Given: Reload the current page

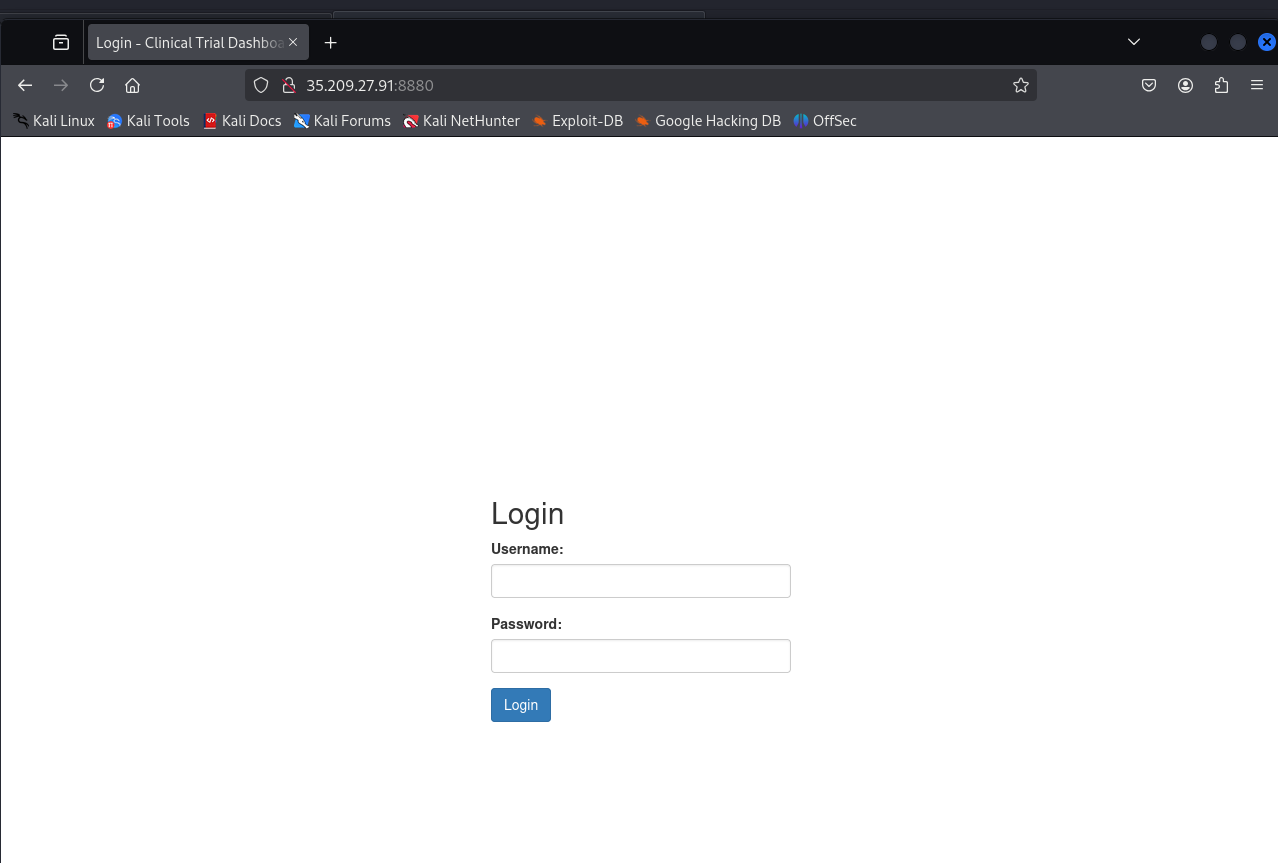Looking at the screenshot, I should coord(97,86).
